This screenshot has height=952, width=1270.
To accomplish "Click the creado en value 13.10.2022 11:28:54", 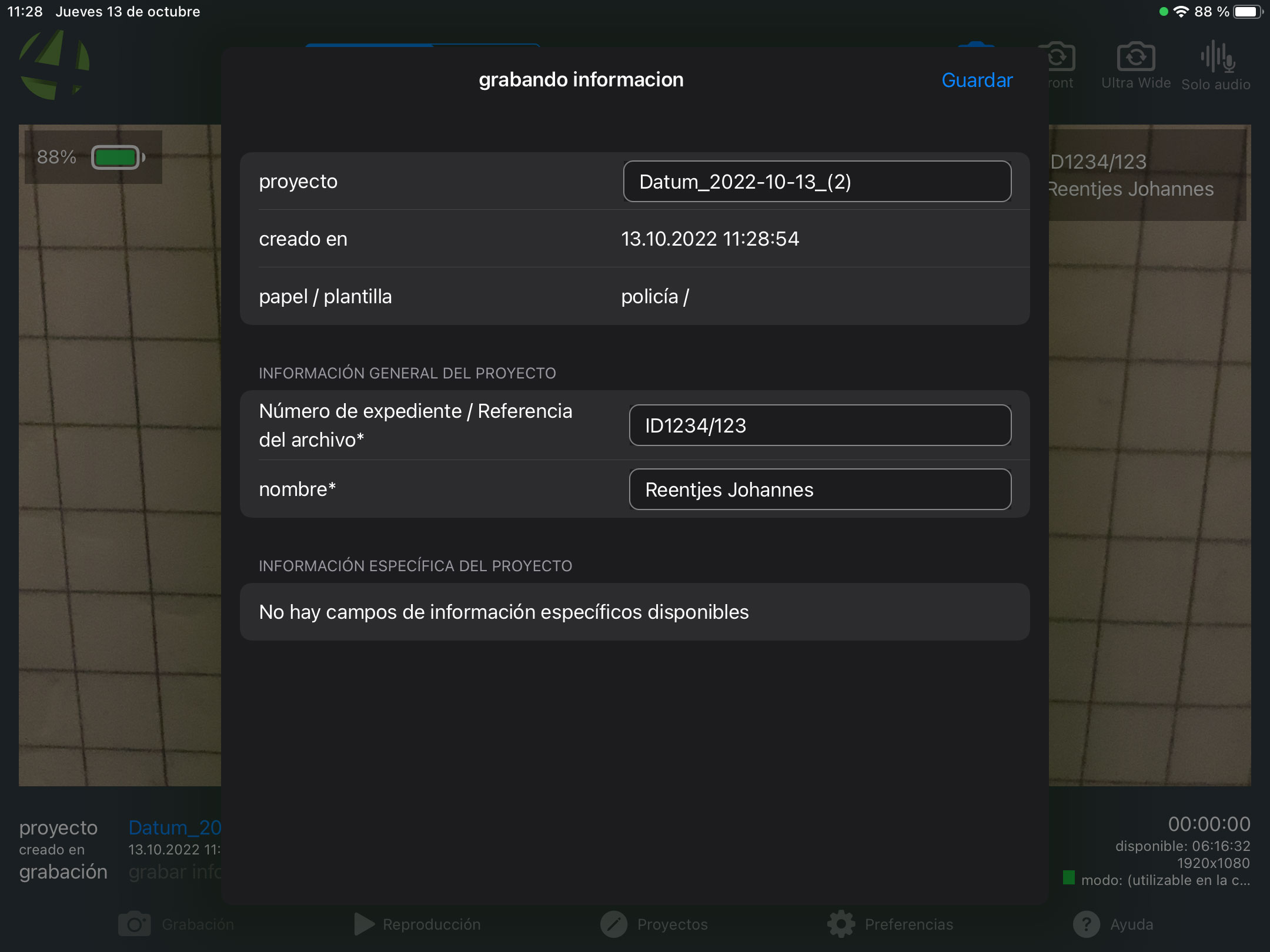I will [710, 239].
